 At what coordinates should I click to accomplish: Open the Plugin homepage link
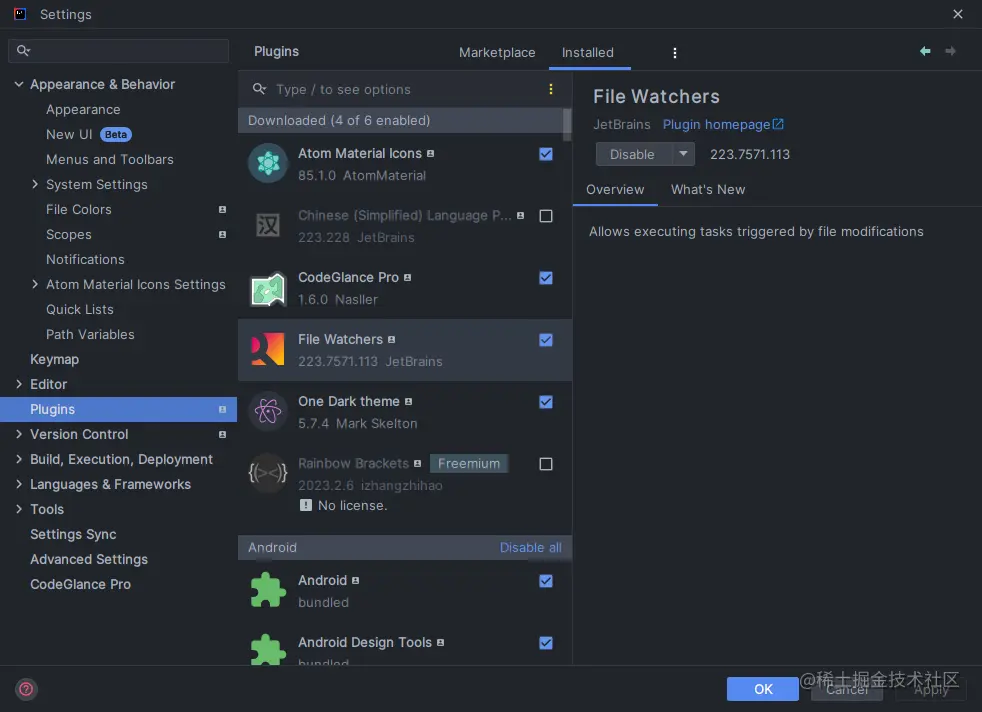[x=716, y=125]
